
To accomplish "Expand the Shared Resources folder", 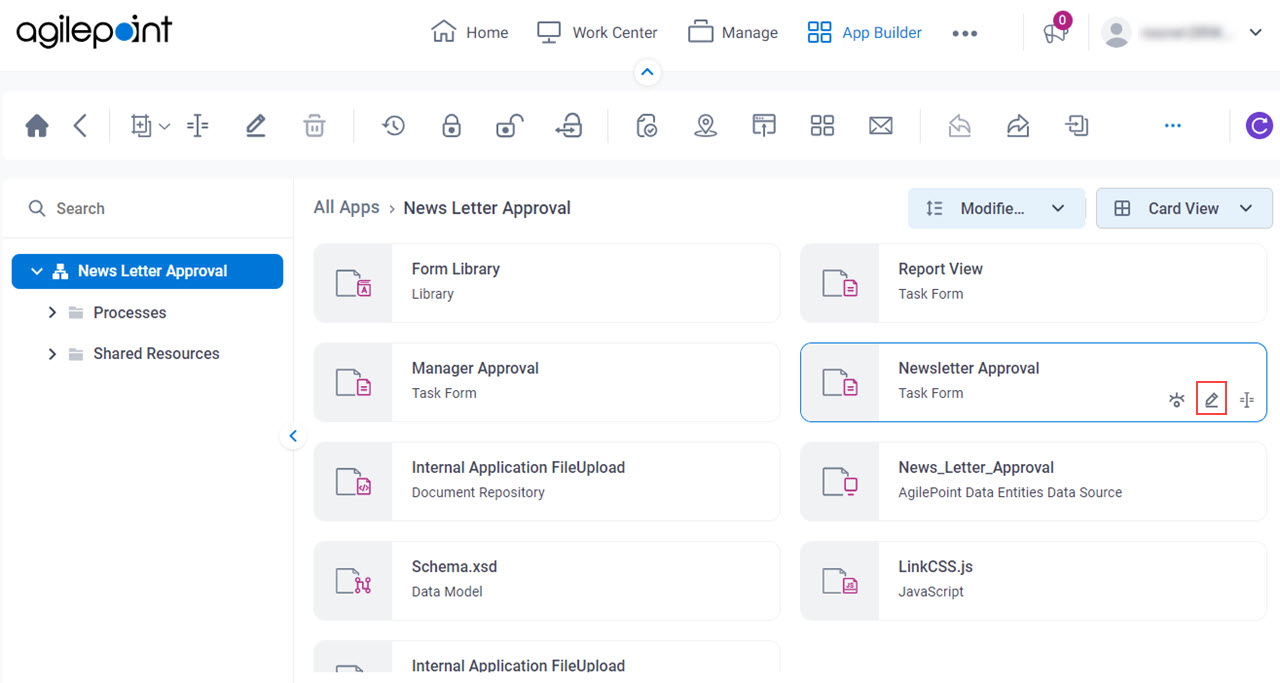I will [x=52, y=354].
